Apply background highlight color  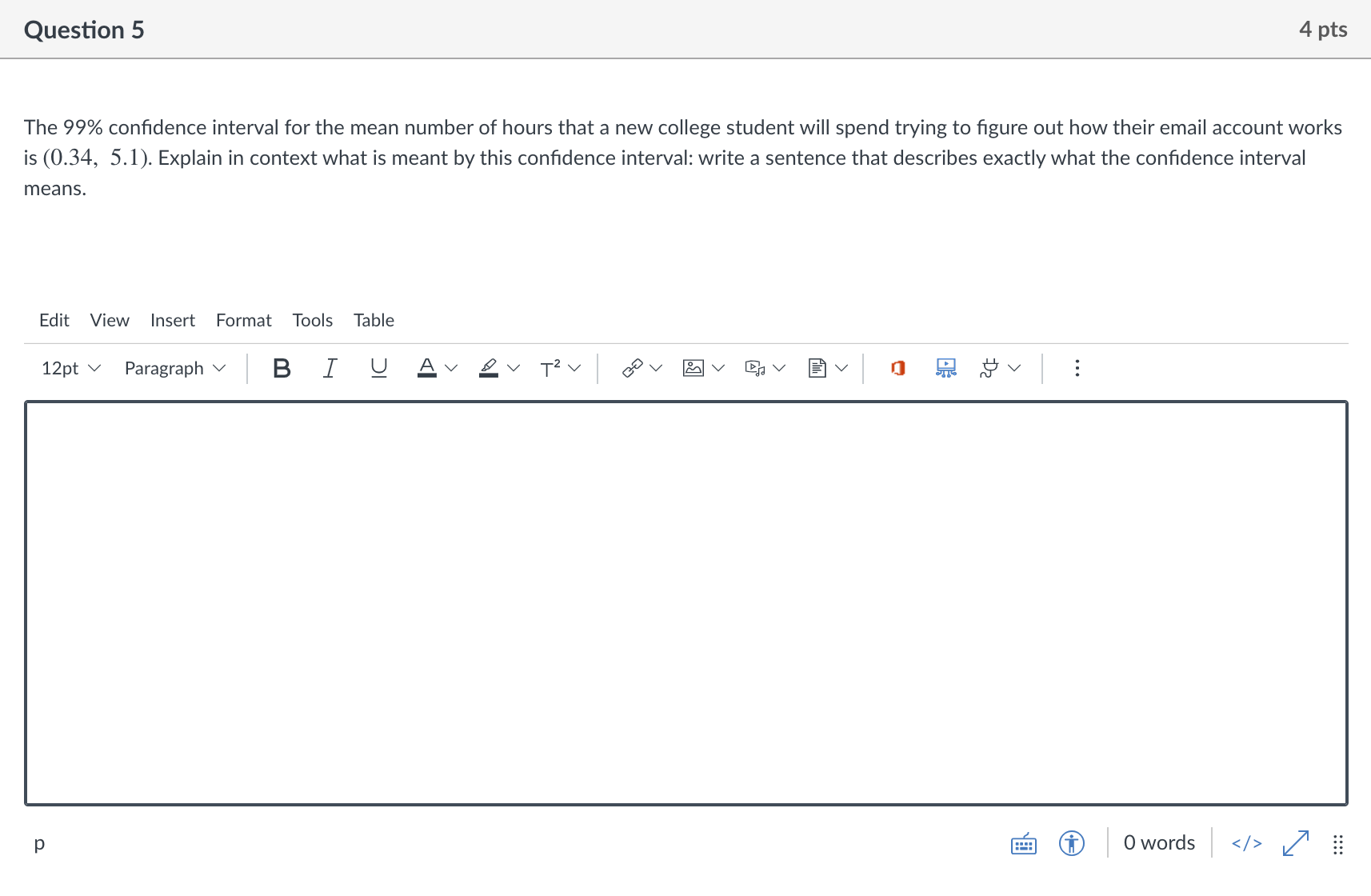489,368
